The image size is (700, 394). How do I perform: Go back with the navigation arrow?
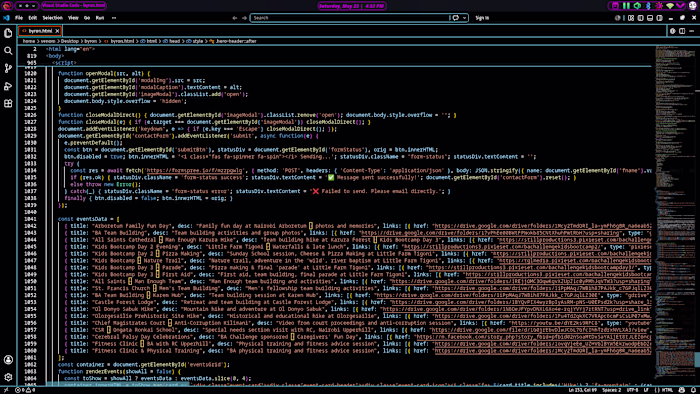coord(235,18)
